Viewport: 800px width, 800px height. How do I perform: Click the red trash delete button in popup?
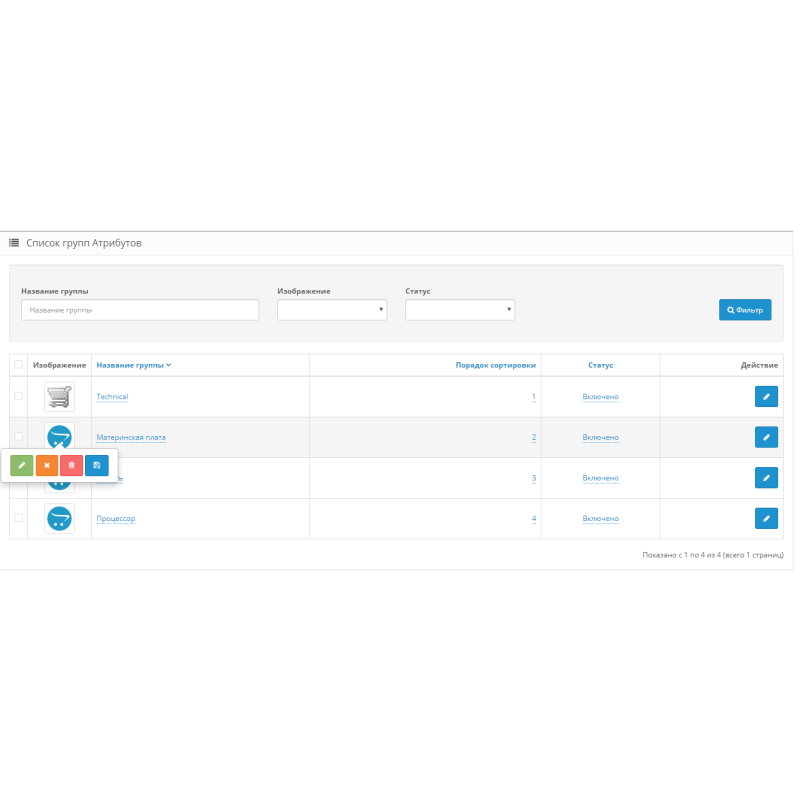(x=72, y=465)
